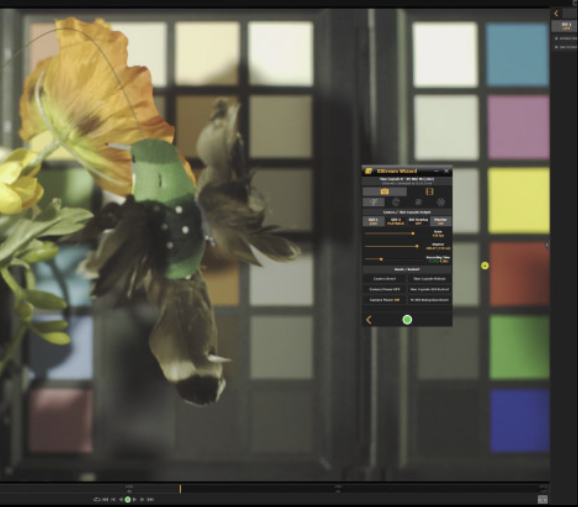The height and width of the screenshot is (507, 578).
Task: Step to next frame in transport controls
Action: click(142, 499)
